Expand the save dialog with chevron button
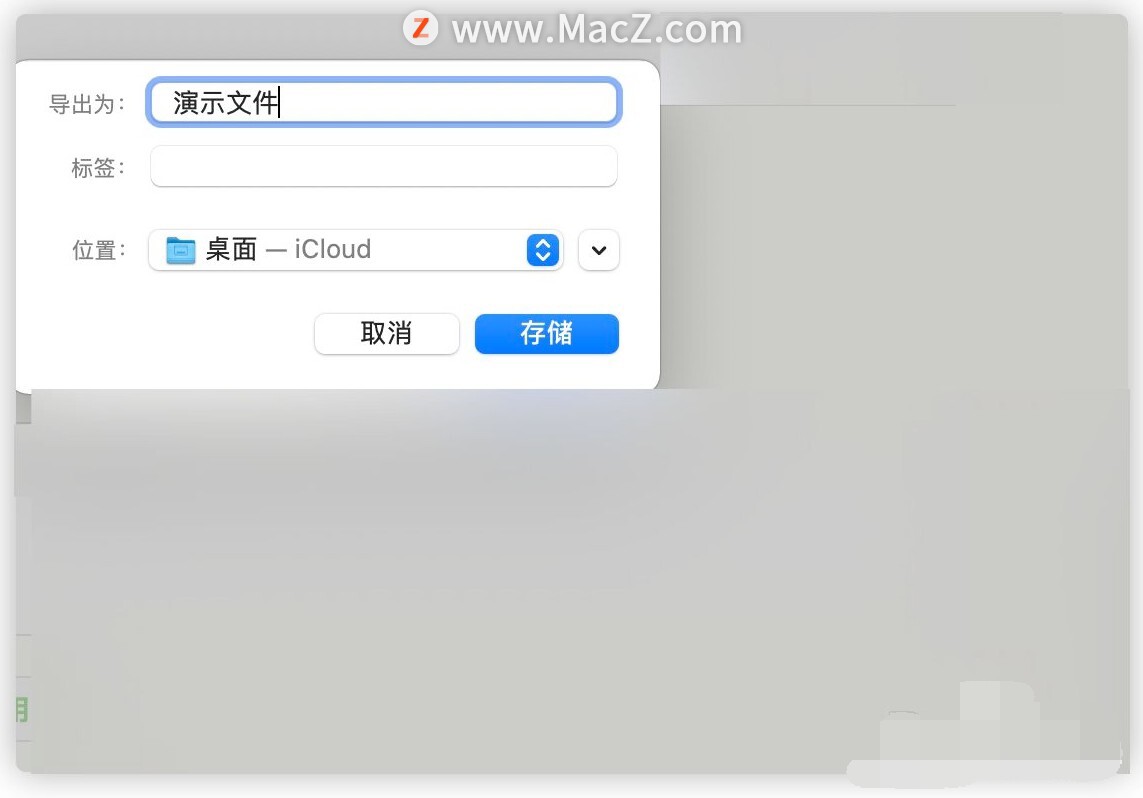Viewport: 1143px width, 798px height. 598,250
